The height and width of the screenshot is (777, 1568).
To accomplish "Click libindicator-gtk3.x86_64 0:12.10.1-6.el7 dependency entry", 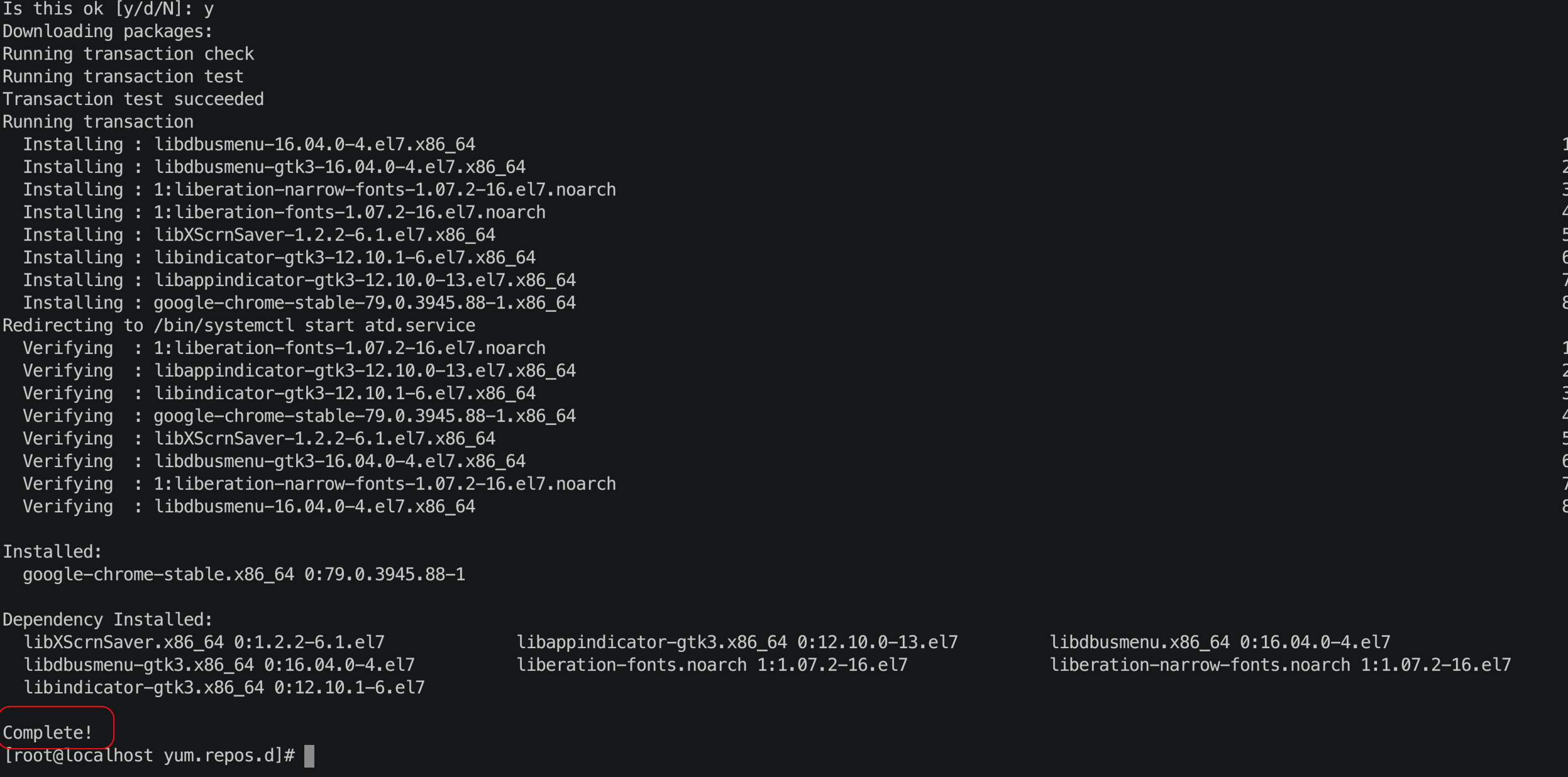I will pyautogui.click(x=224, y=688).
